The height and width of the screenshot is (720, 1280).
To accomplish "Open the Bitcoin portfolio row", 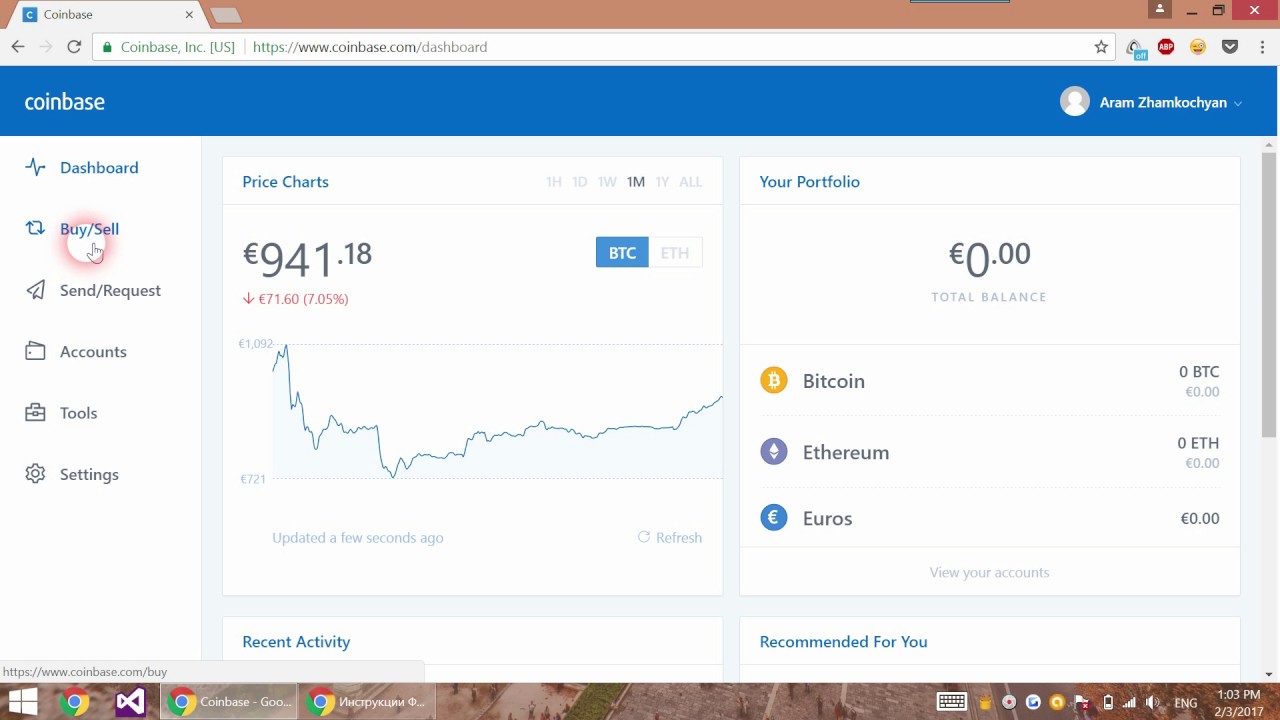I will tap(990, 381).
